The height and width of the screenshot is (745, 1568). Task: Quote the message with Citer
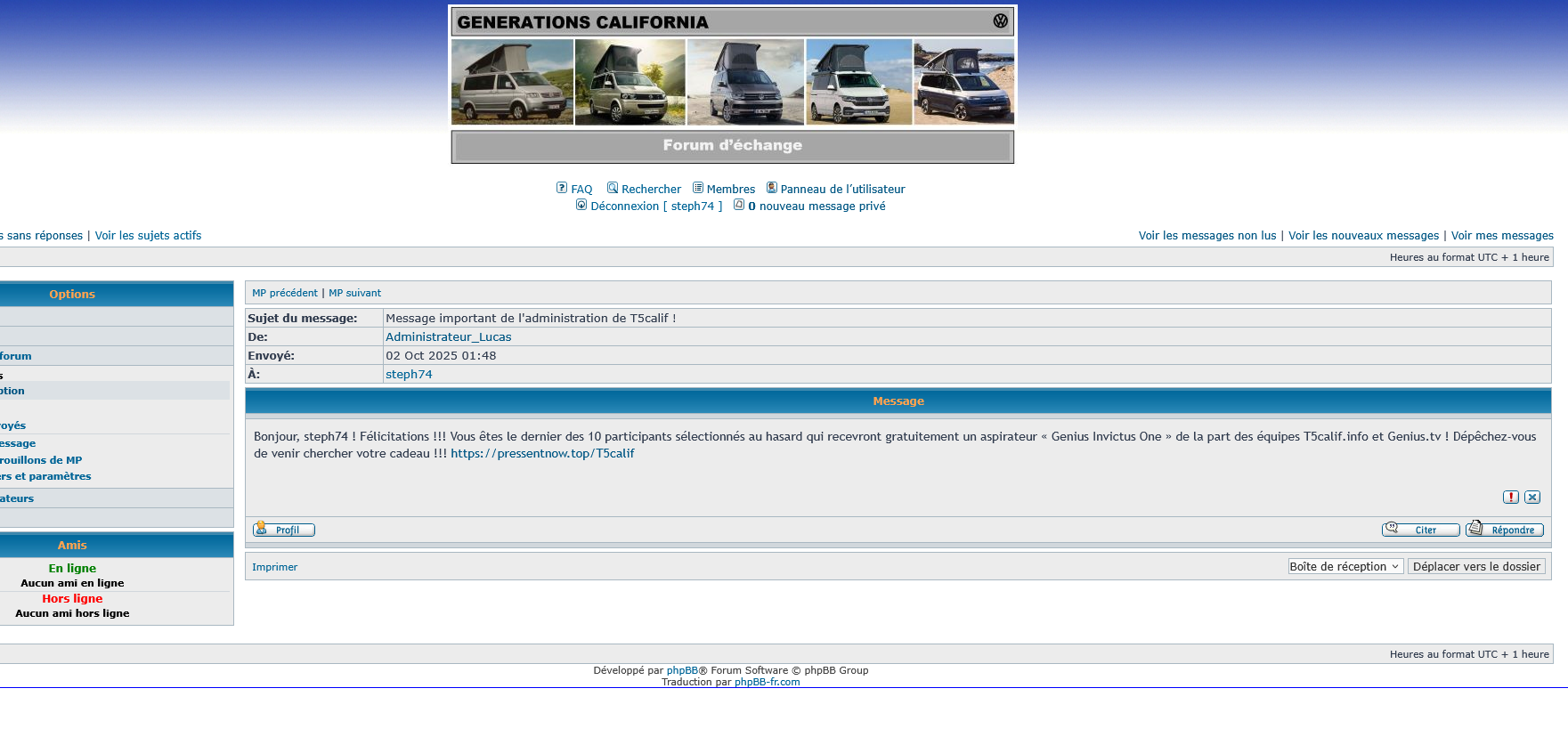point(1420,530)
